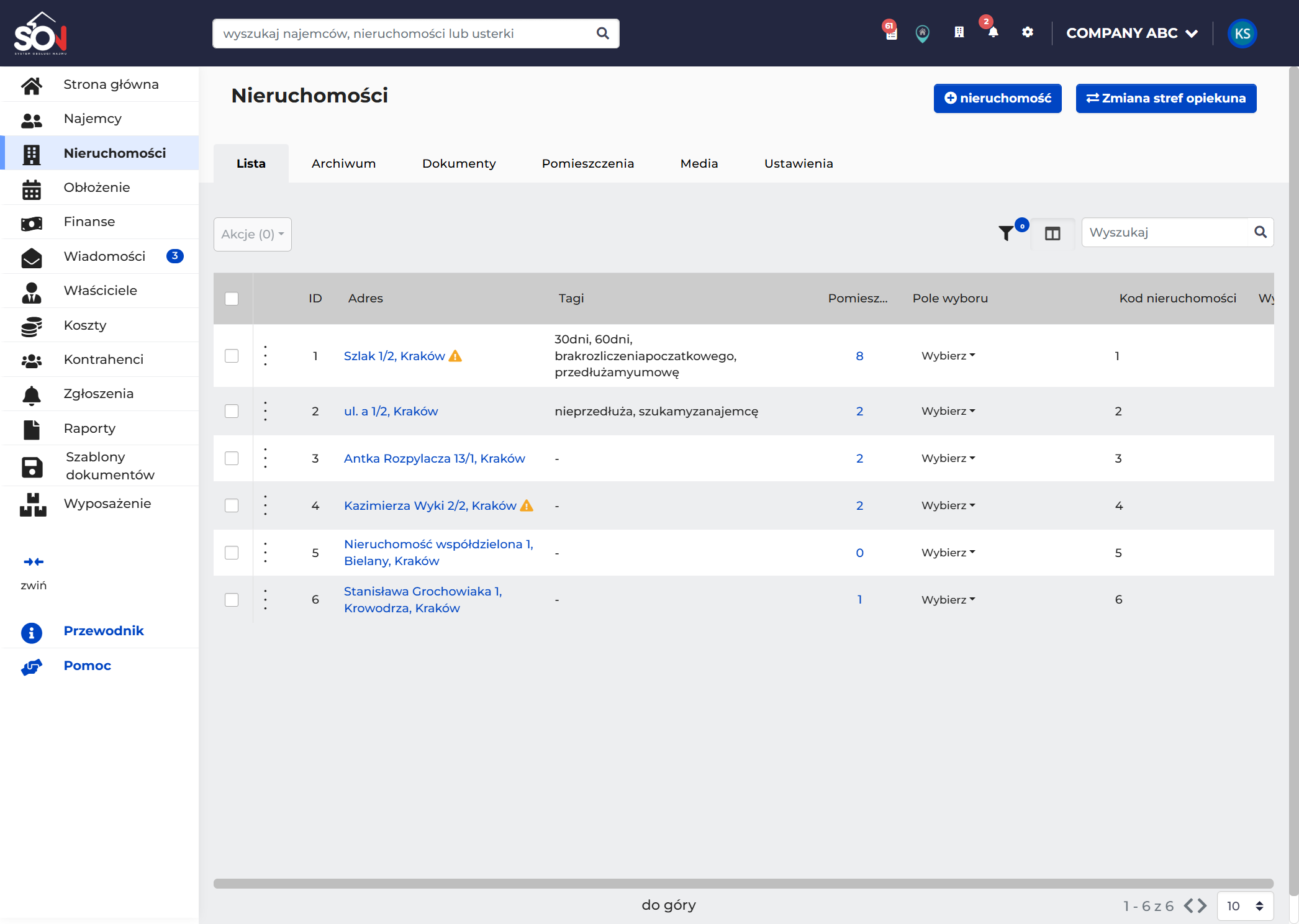Viewport: 1299px width, 924px height.
Task: Click the map location pin icon
Action: (x=923, y=34)
